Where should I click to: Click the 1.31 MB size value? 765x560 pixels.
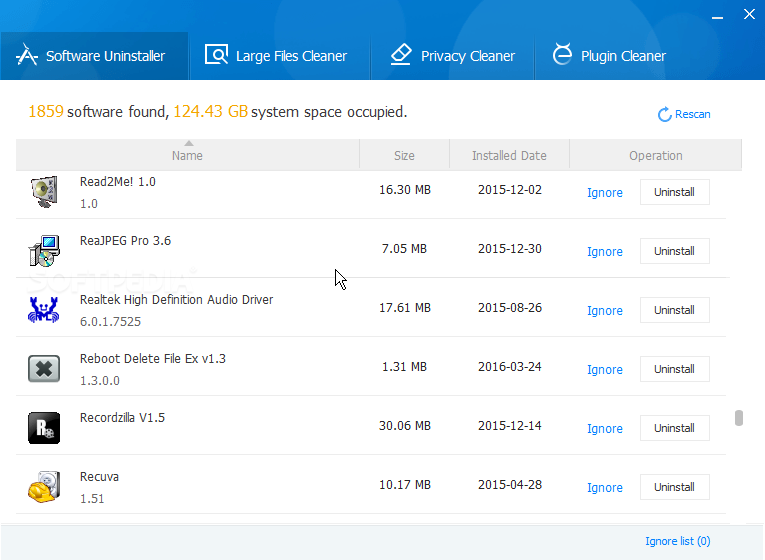tap(404, 366)
